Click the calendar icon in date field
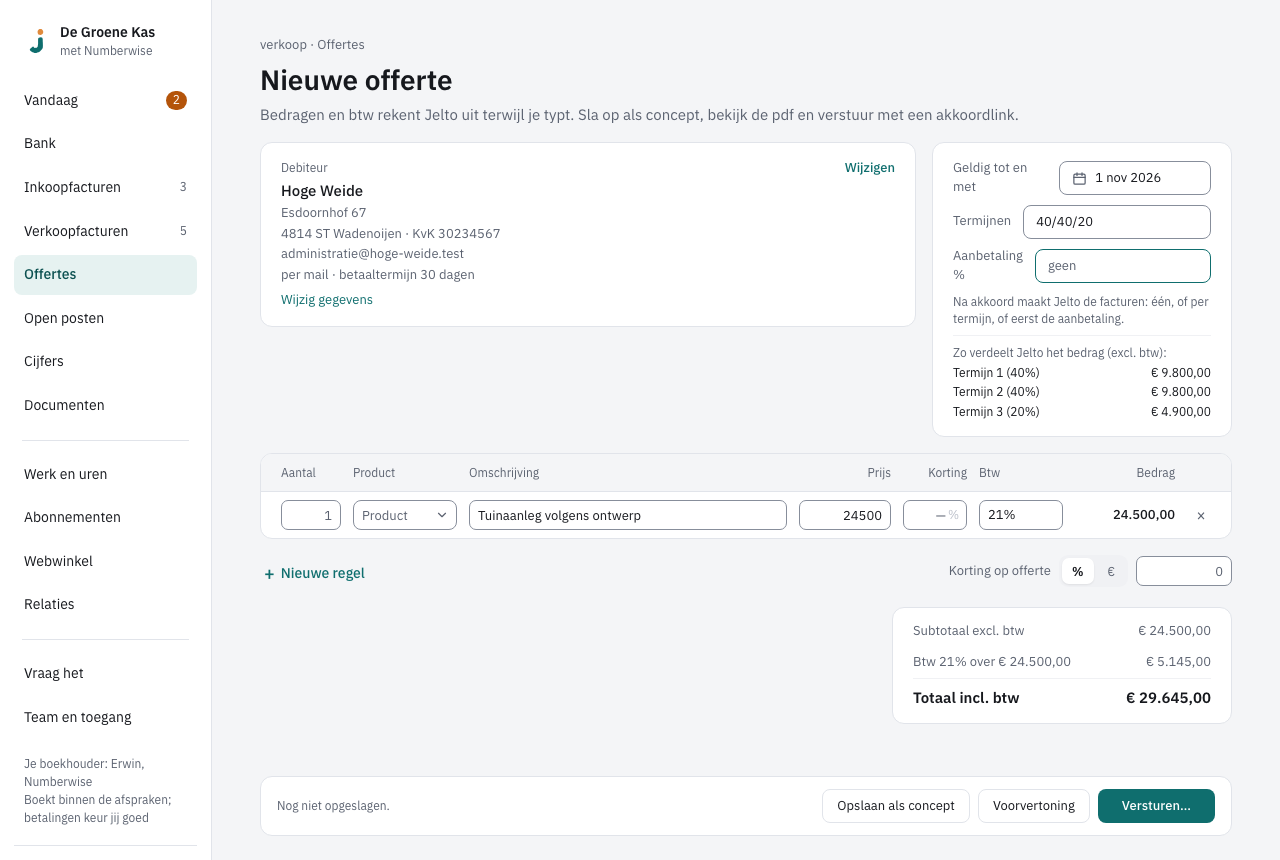 pos(1079,178)
